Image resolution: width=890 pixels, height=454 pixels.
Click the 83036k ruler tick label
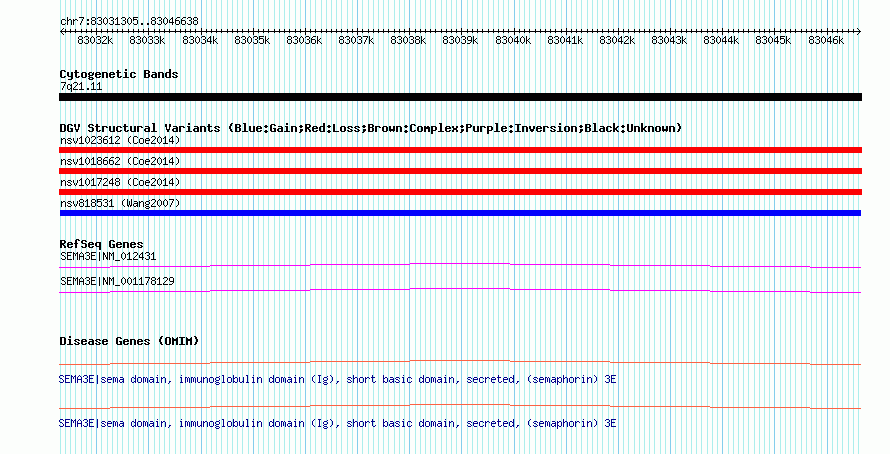(x=304, y=41)
